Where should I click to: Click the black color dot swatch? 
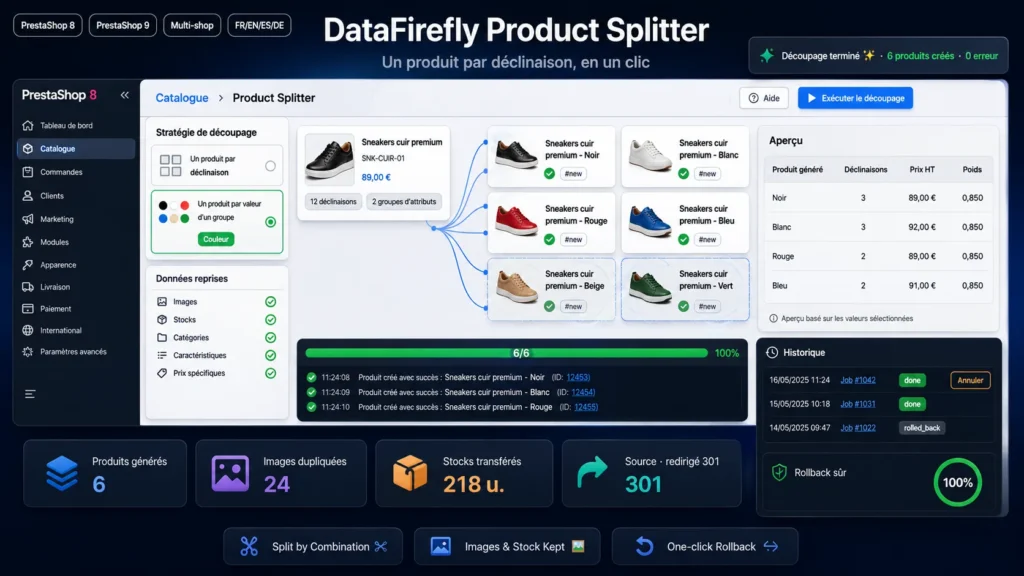(163, 205)
